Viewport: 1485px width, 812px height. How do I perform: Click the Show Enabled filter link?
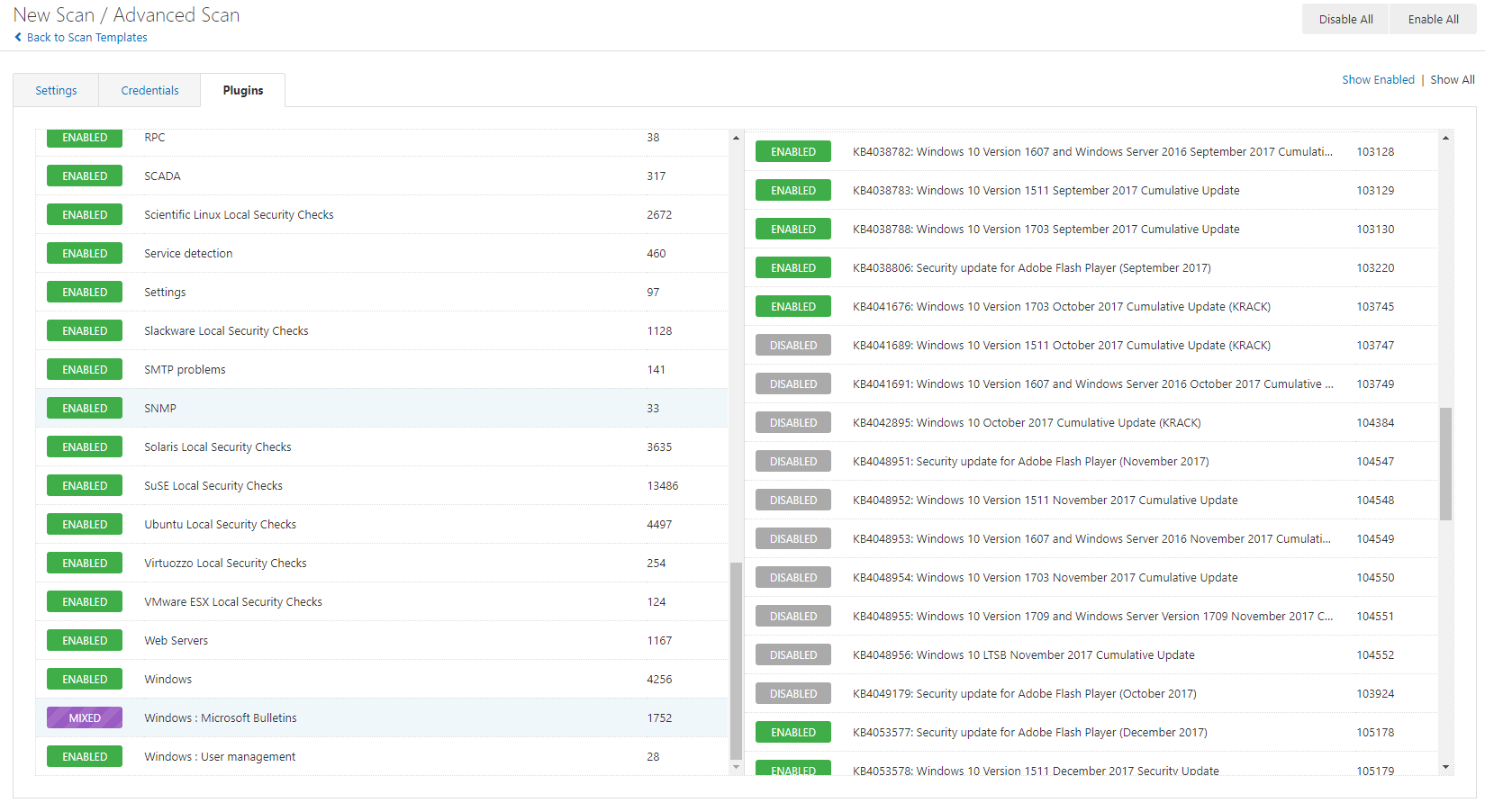click(x=1378, y=79)
